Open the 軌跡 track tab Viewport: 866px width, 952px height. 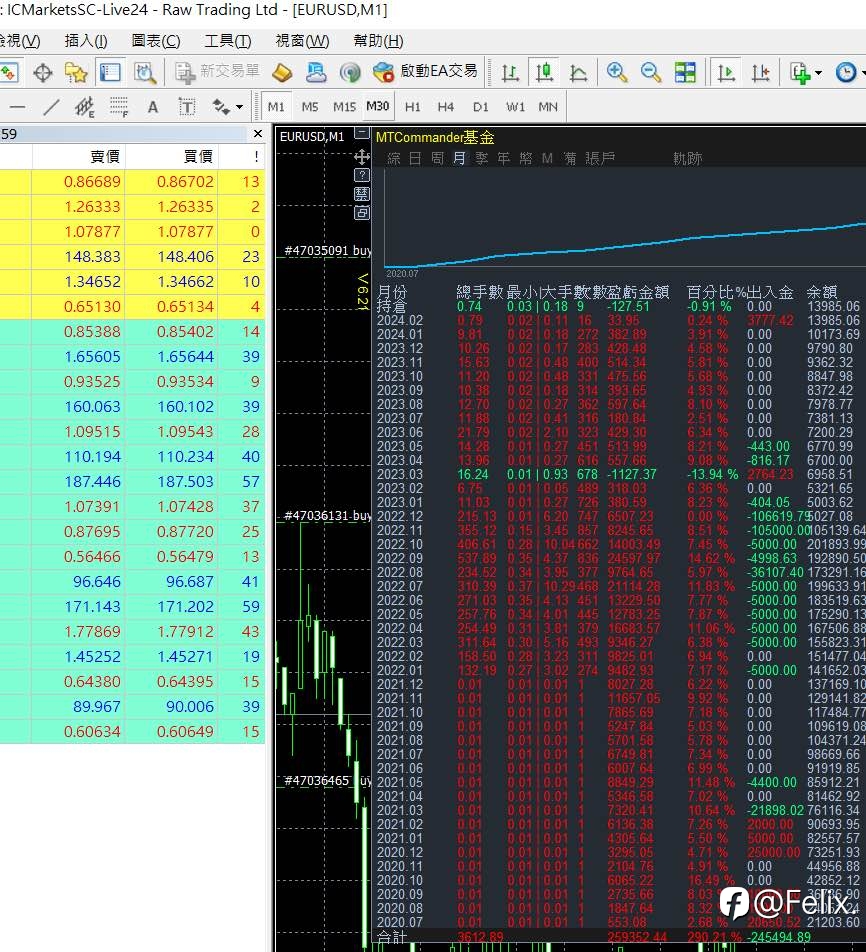point(687,158)
